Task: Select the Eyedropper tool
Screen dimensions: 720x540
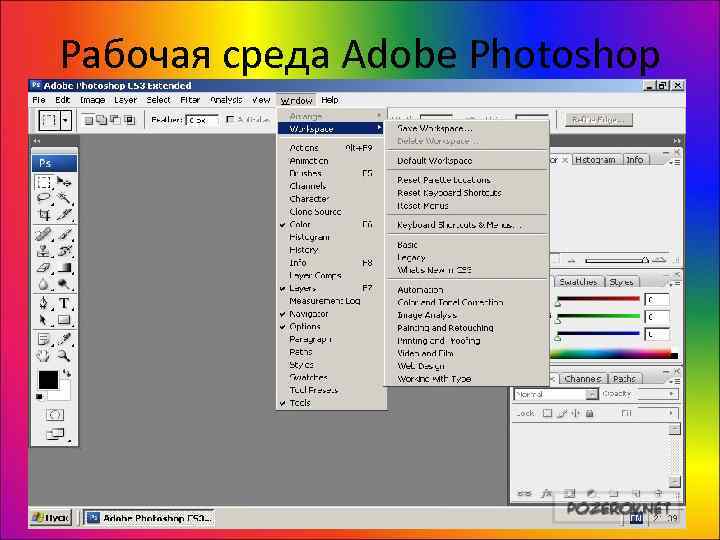Action: point(64,339)
